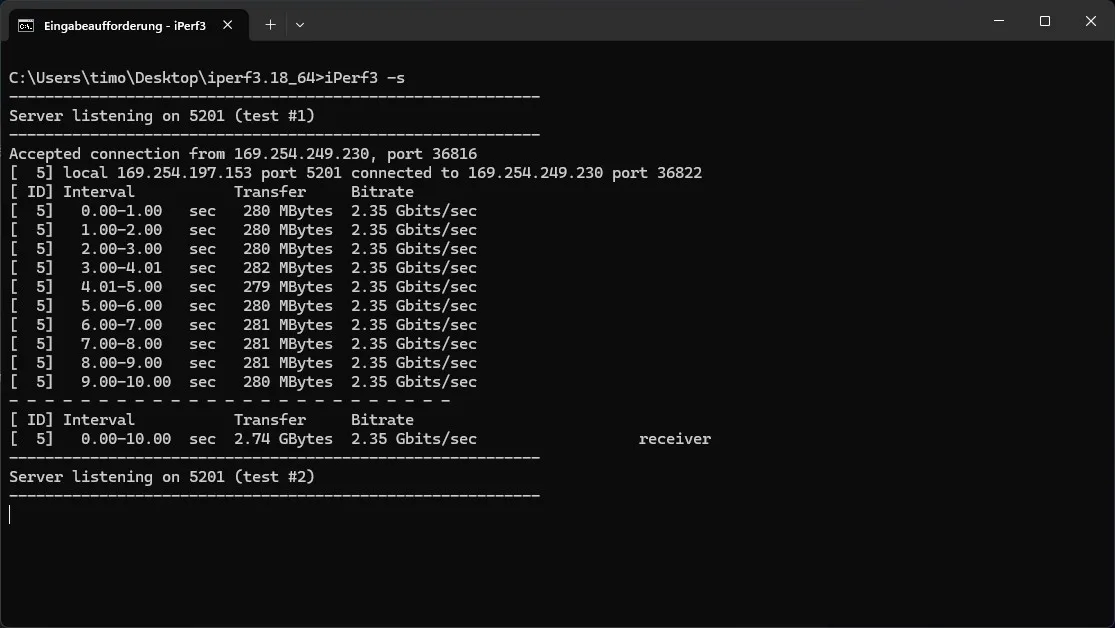Click the '279 MBytes' transfer value
This screenshot has height=628, width=1115.
click(x=288, y=287)
